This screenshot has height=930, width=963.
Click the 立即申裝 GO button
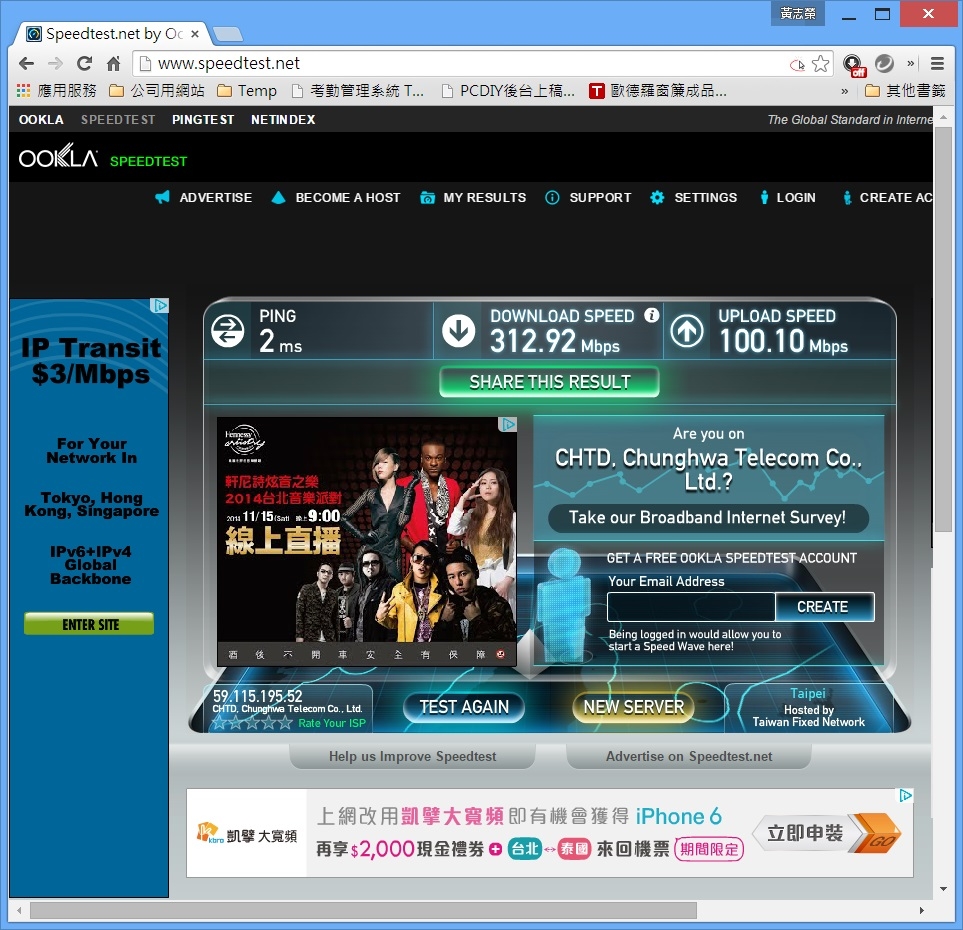[827, 834]
